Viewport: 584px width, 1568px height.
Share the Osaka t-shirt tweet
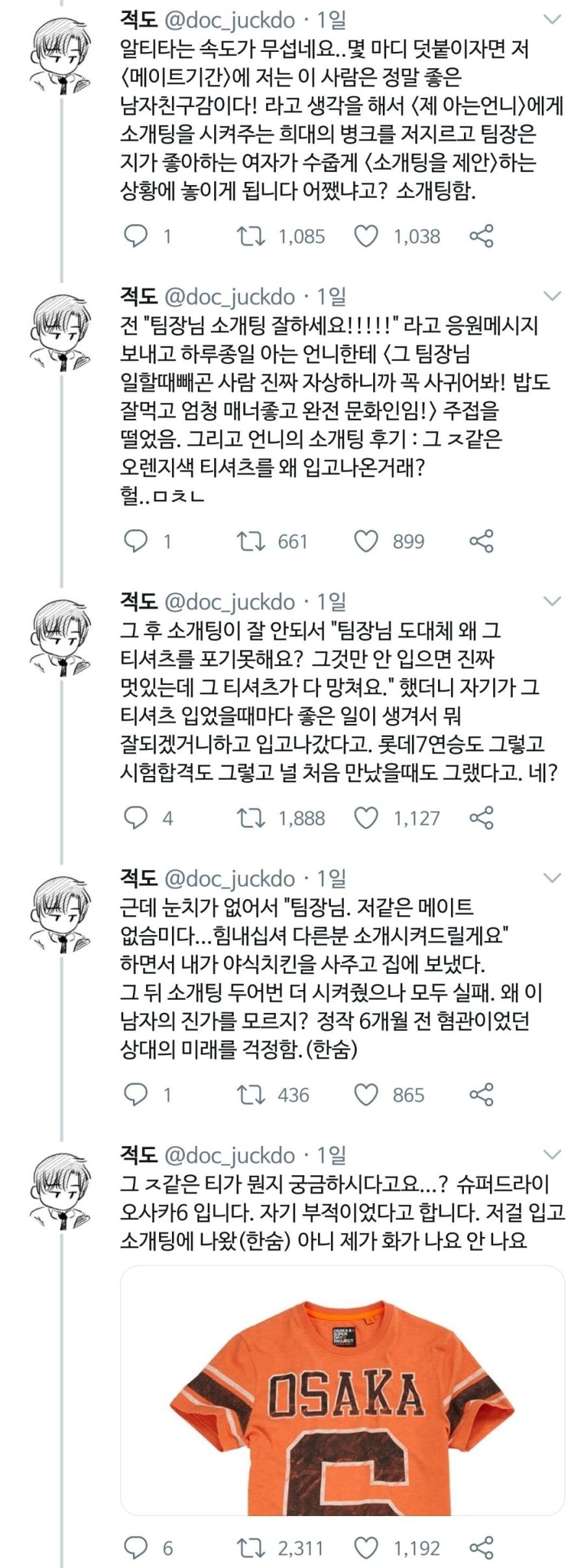481,1549
